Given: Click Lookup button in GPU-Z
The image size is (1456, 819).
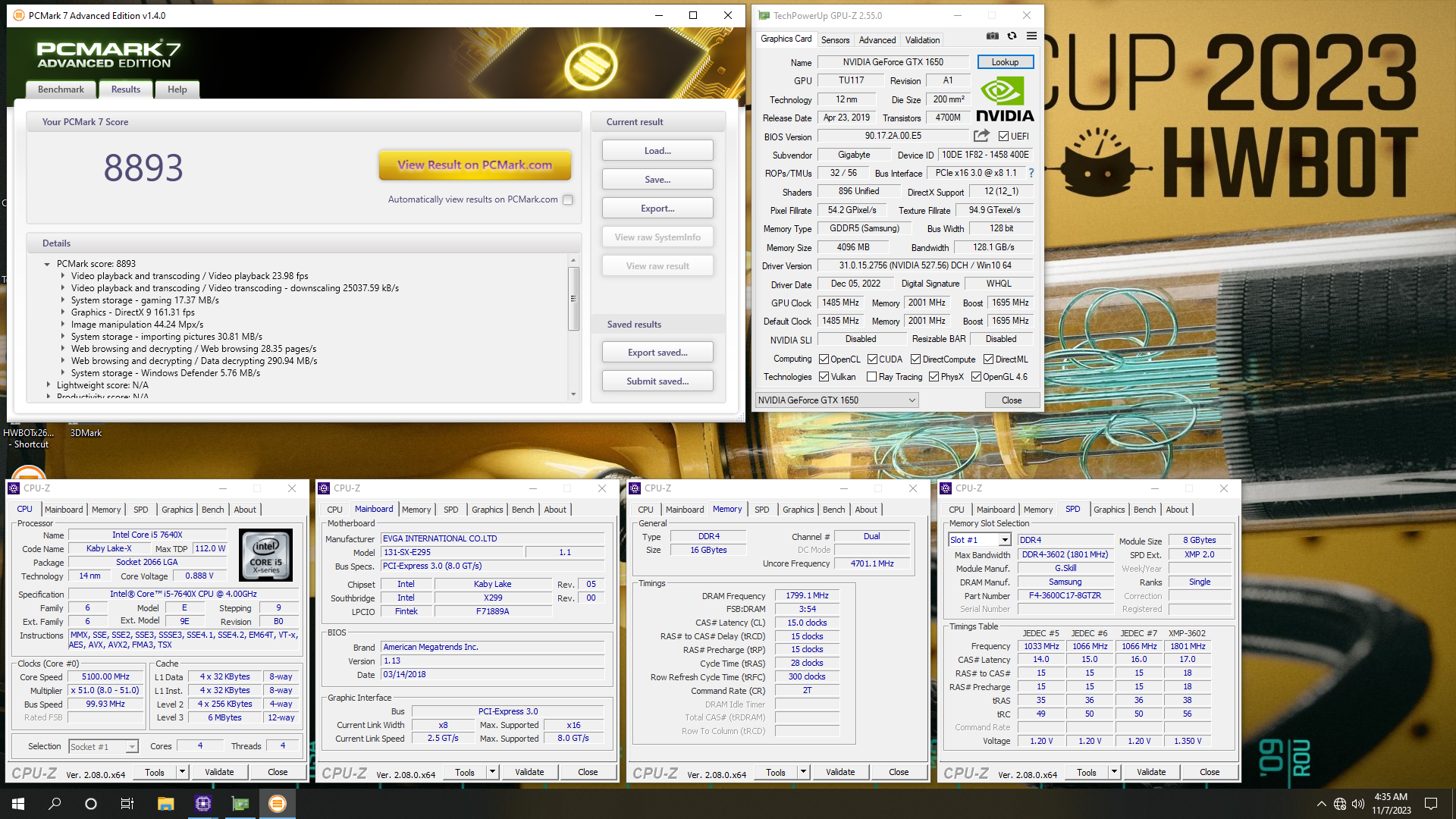Looking at the screenshot, I should point(1005,62).
